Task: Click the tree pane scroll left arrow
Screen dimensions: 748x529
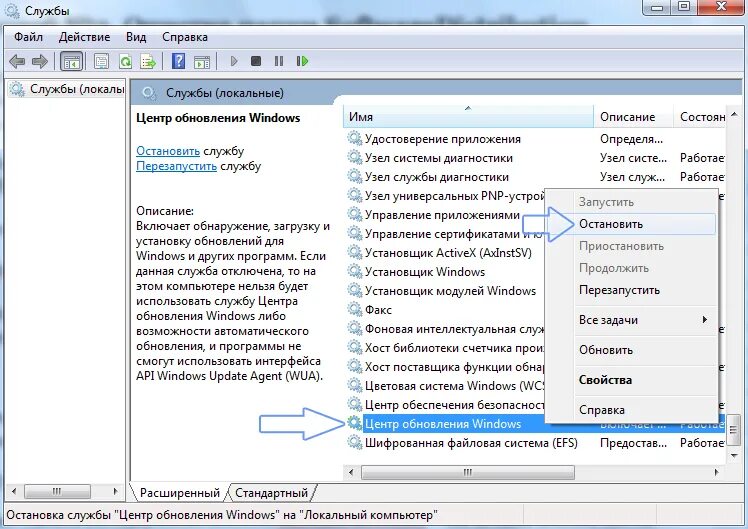Action: click(14, 491)
